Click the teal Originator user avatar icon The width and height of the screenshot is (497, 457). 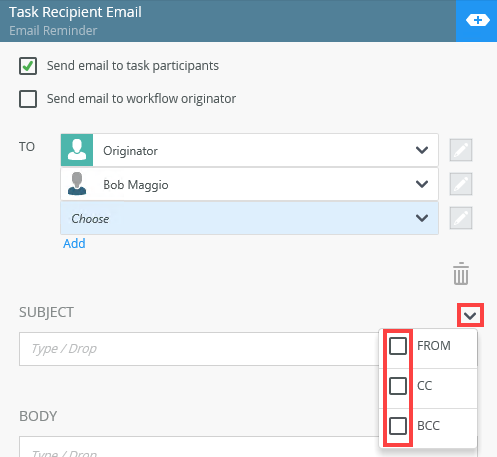[x=77, y=150]
